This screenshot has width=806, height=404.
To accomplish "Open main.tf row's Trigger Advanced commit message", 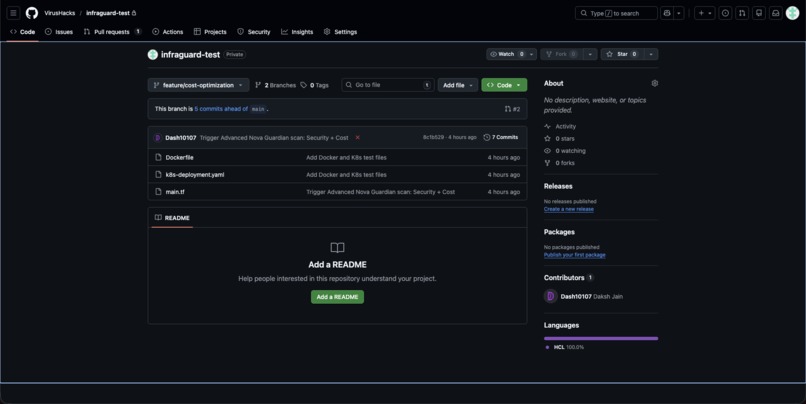I will 380,192.
